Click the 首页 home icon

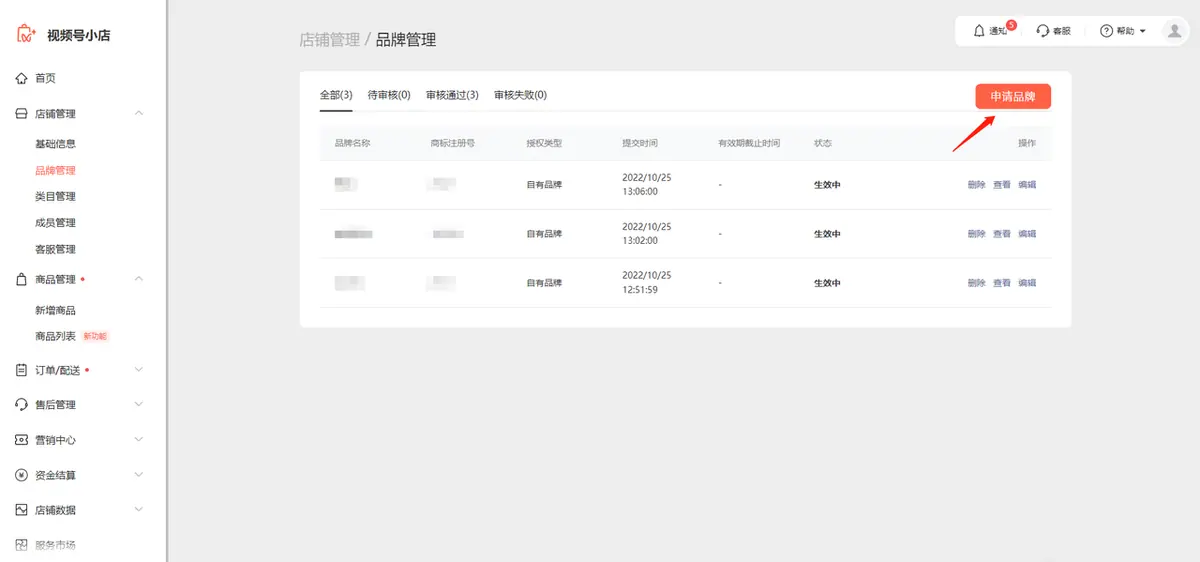[x=22, y=78]
